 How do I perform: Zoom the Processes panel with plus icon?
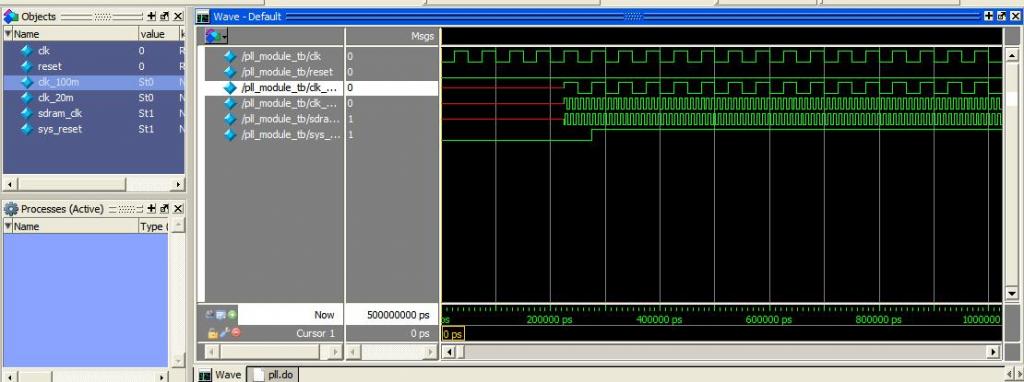(x=152, y=208)
